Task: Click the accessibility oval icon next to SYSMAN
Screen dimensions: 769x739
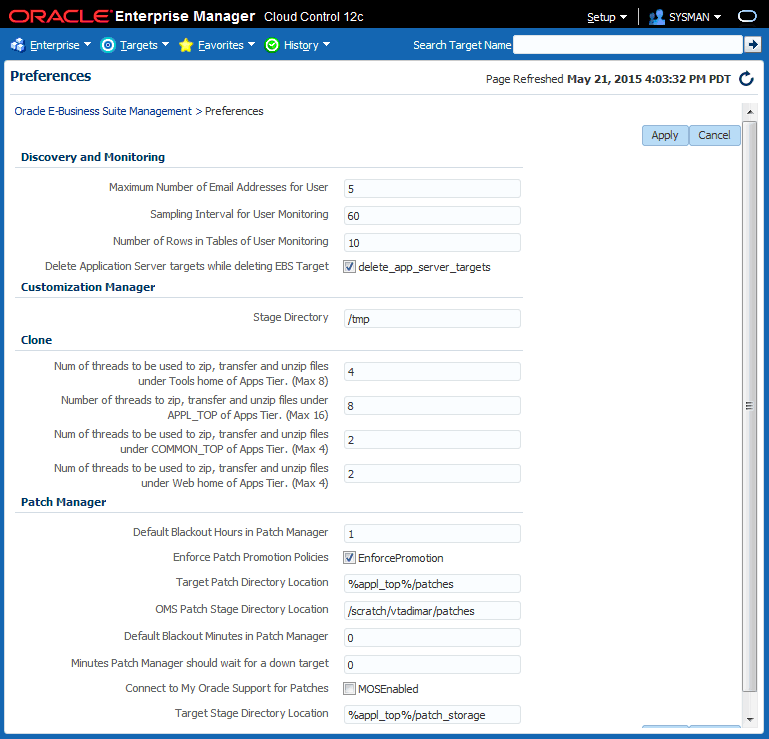Action: (747, 17)
